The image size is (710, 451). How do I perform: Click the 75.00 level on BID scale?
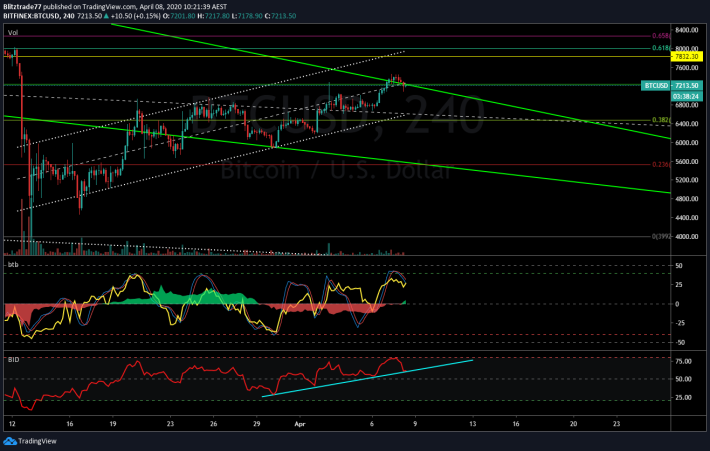(x=683, y=361)
